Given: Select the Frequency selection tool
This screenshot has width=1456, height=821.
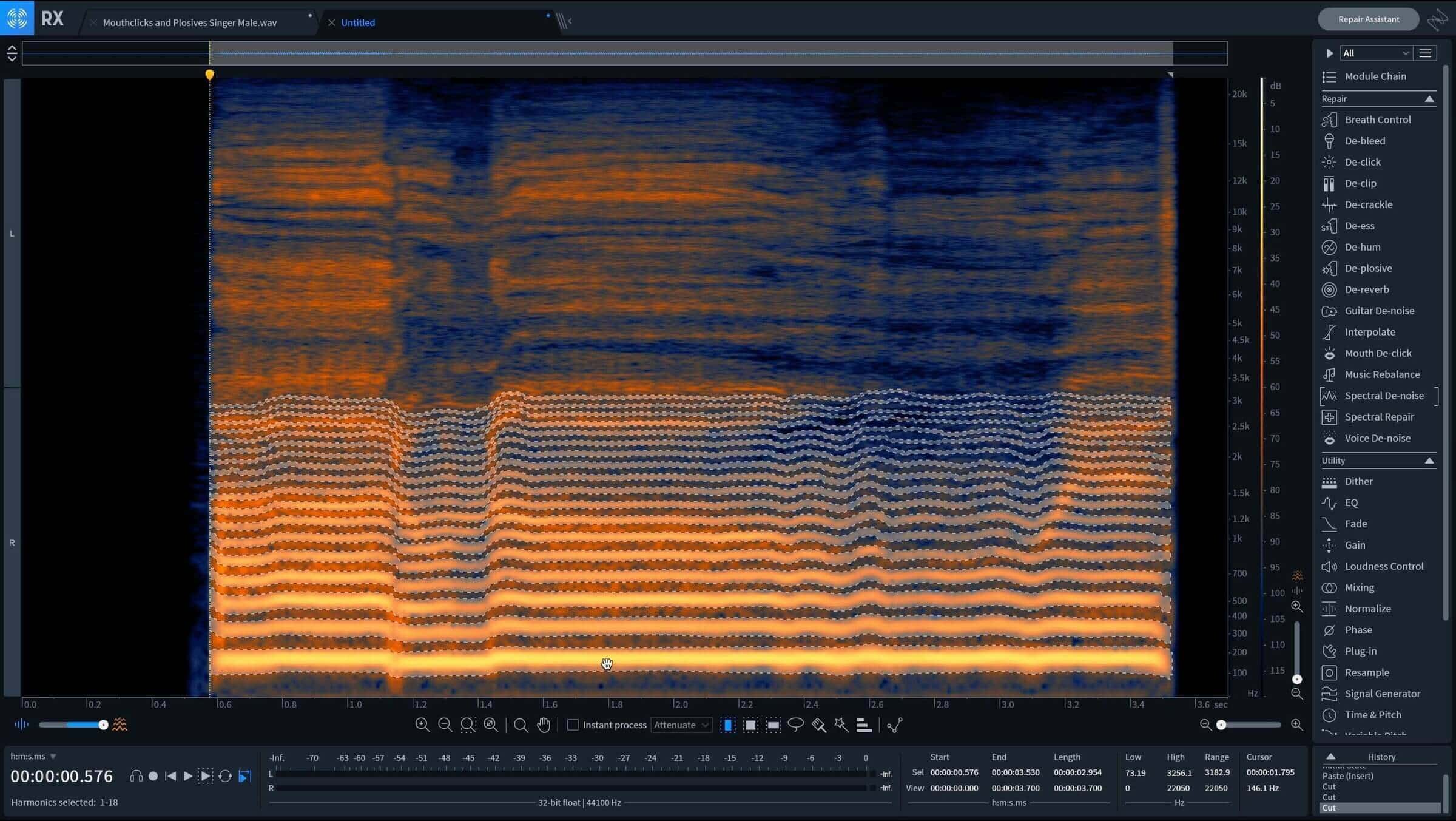Looking at the screenshot, I should [773, 725].
